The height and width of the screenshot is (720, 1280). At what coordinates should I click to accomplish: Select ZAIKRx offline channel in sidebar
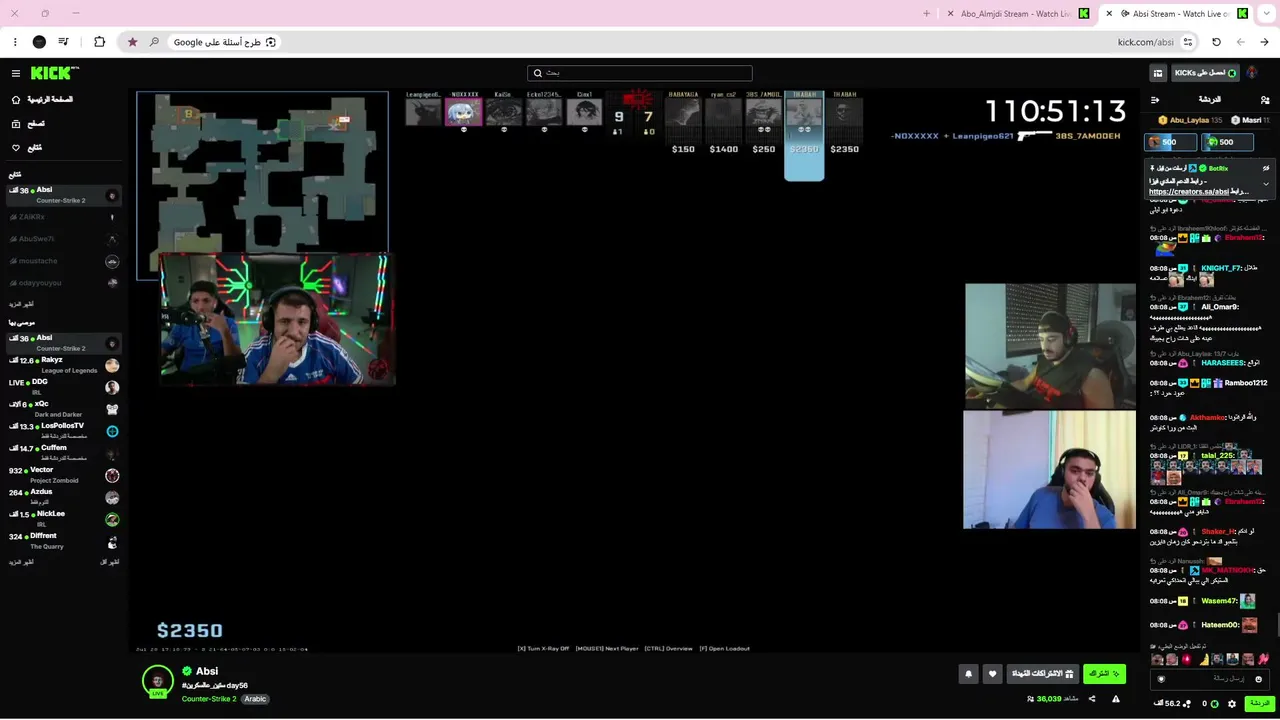click(x=64, y=217)
